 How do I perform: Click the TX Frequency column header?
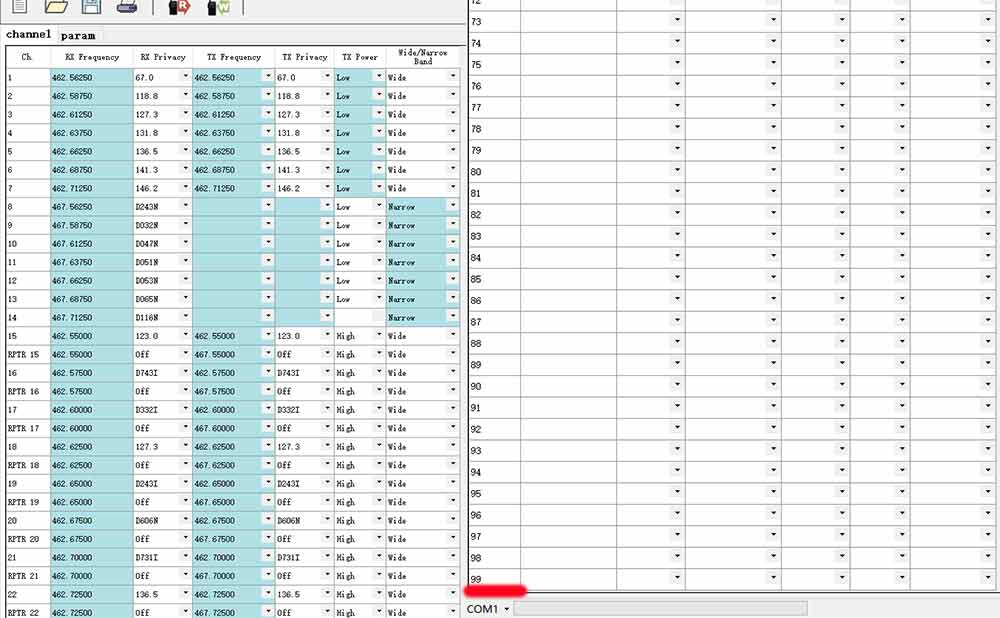click(x=233, y=57)
